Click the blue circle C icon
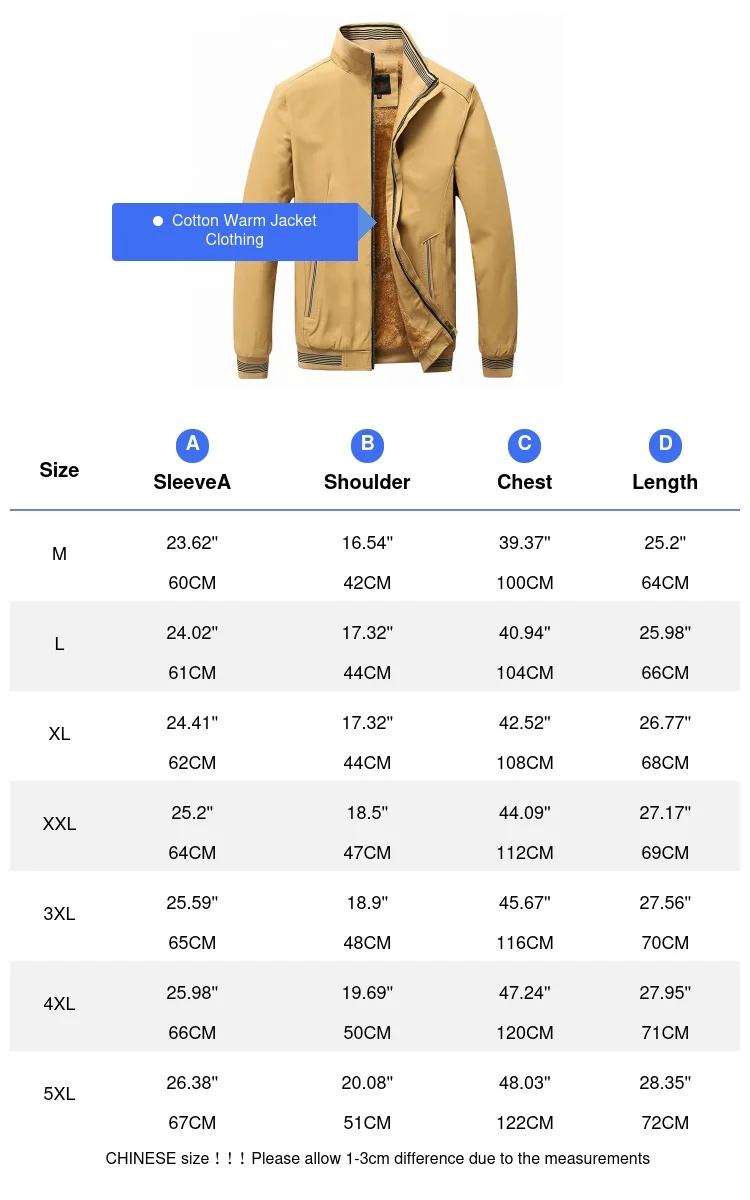 pos(524,445)
